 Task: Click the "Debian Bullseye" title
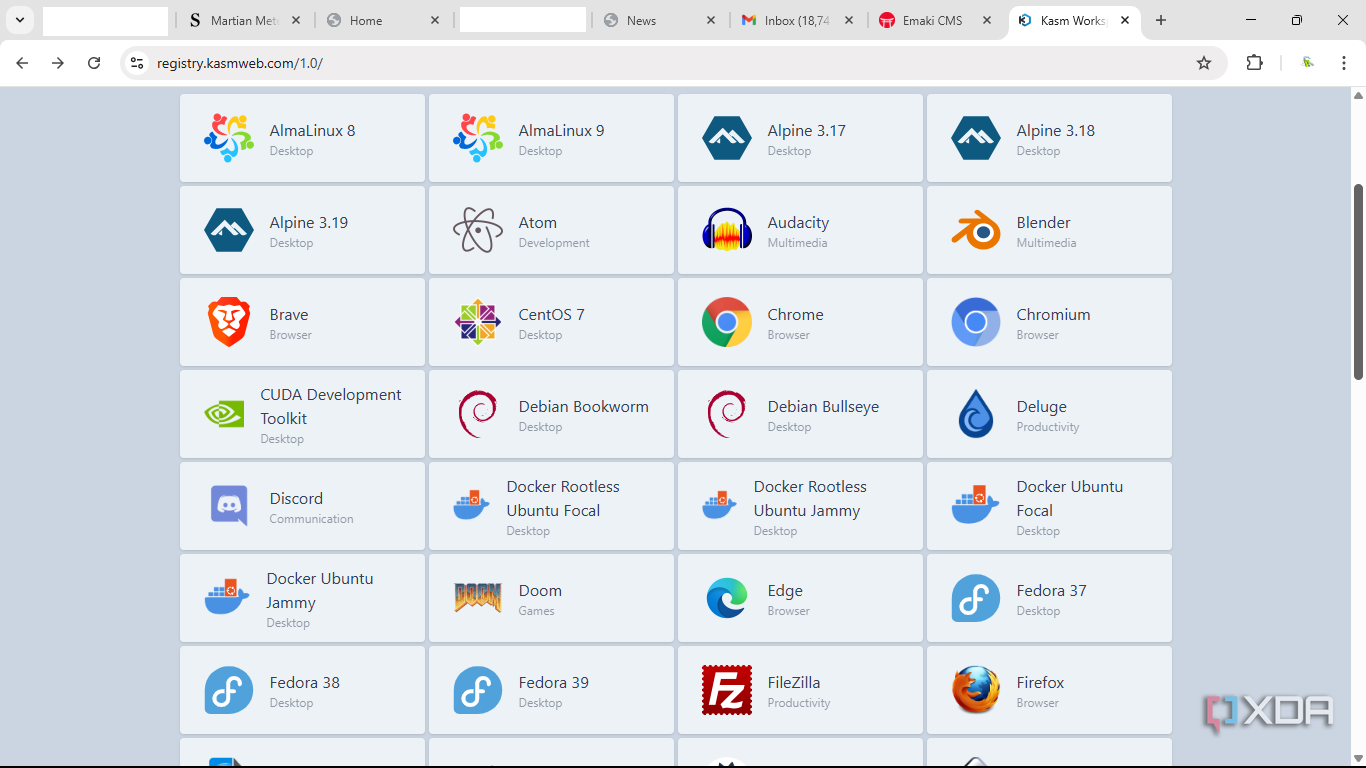tap(823, 406)
